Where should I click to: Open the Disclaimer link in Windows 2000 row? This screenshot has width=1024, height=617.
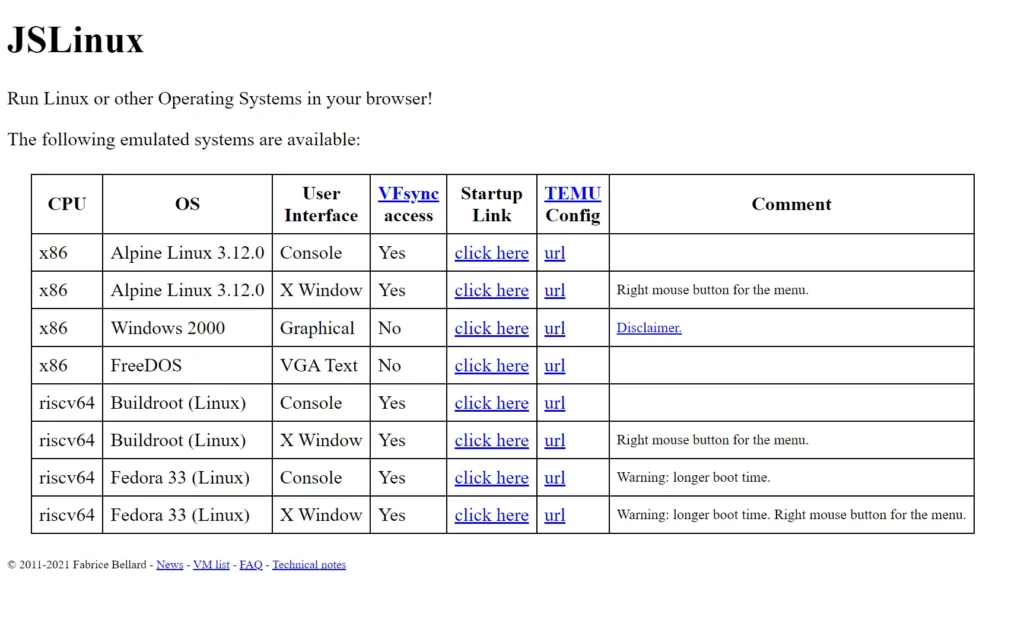pyautogui.click(x=649, y=328)
